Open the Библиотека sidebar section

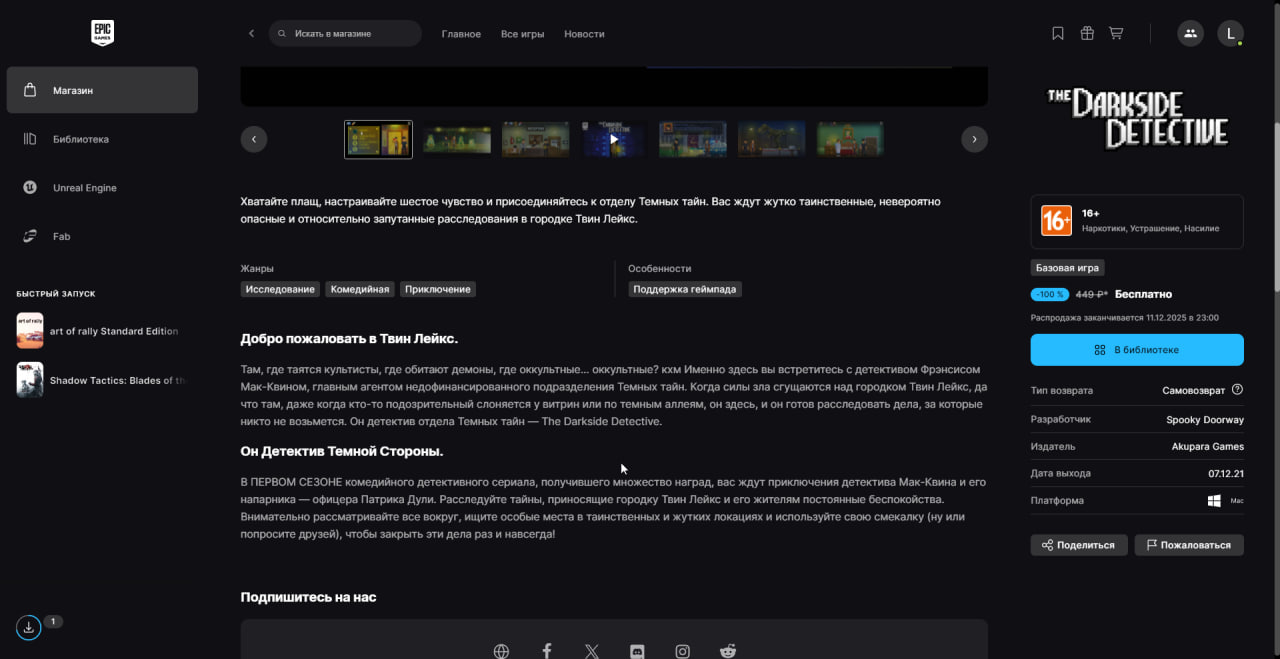81,139
